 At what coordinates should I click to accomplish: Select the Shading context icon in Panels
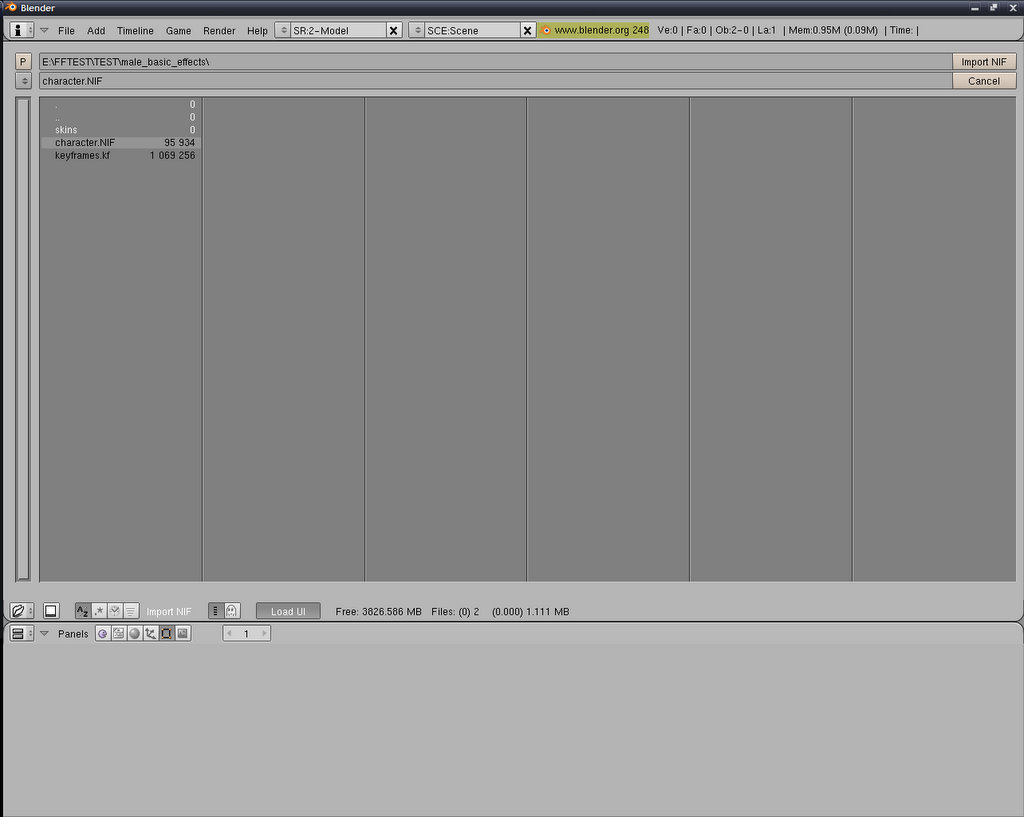click(134, 634)
